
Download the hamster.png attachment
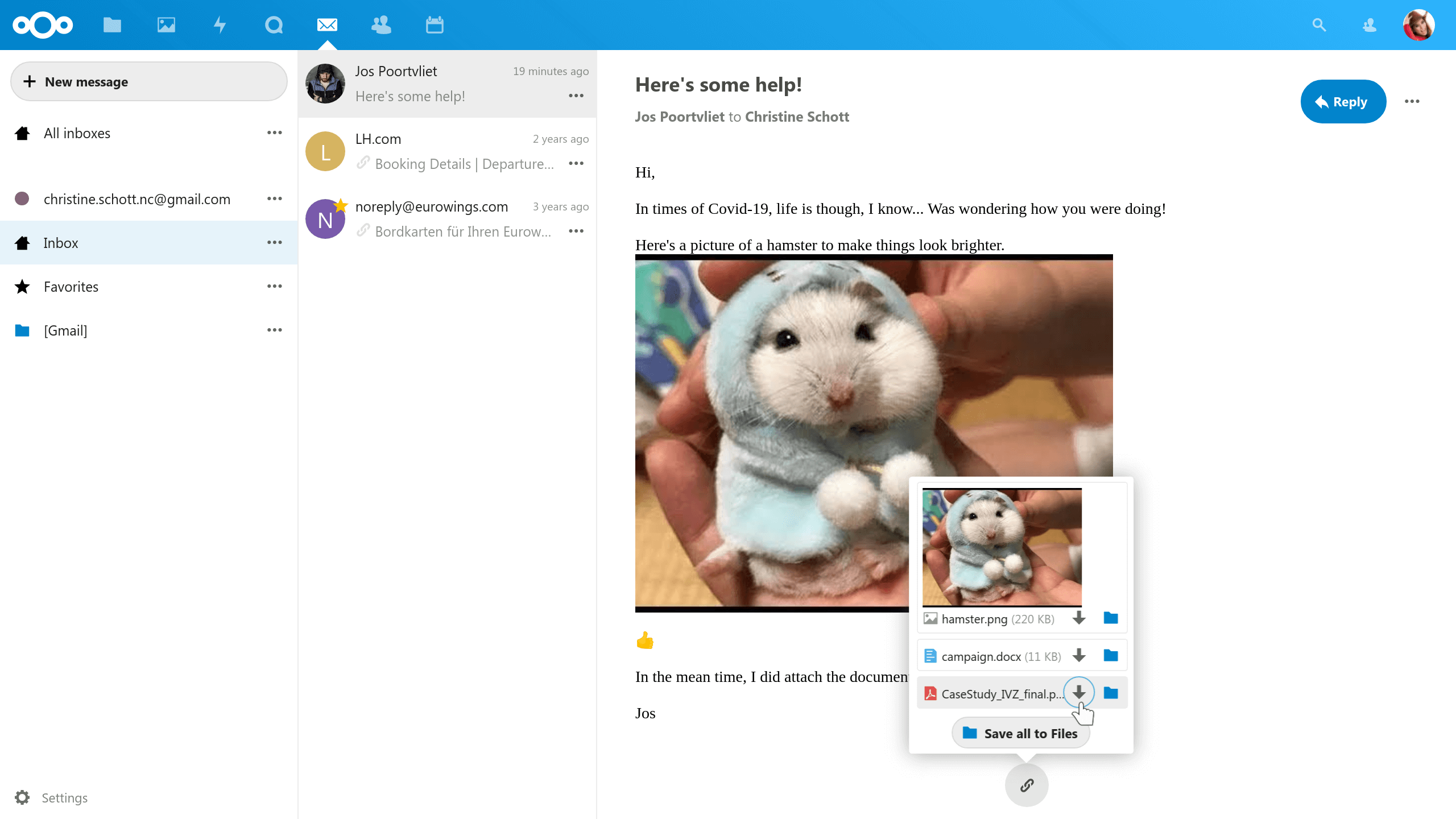(1079, 619)
